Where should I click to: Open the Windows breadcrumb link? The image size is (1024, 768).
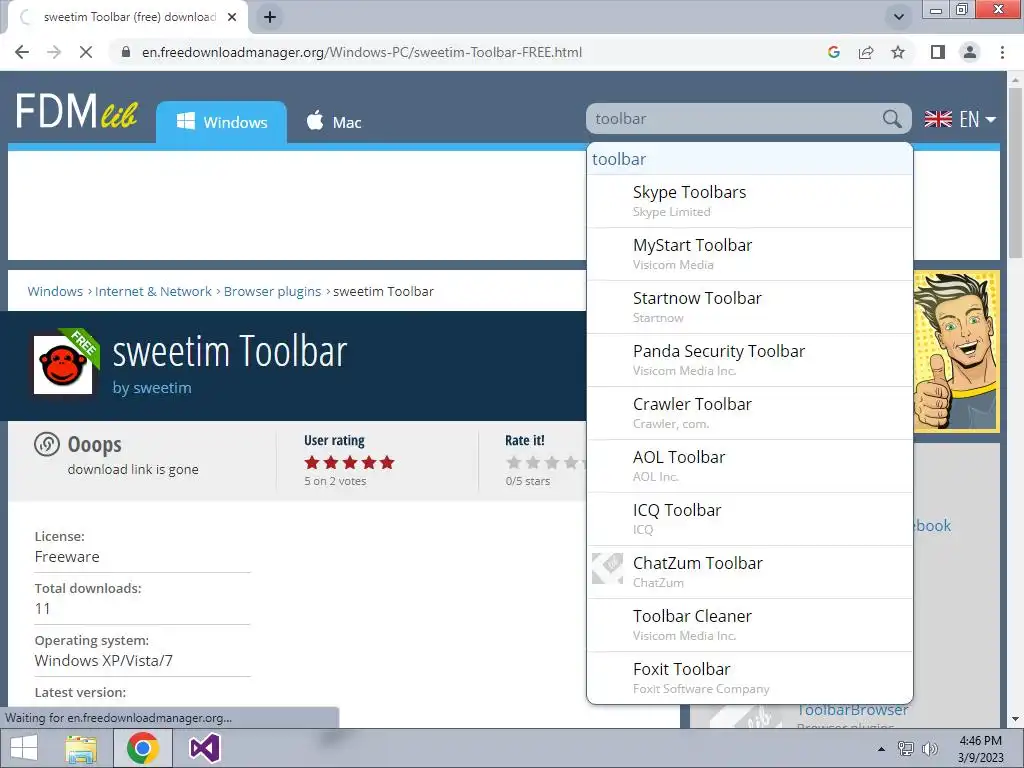[55, 291]
